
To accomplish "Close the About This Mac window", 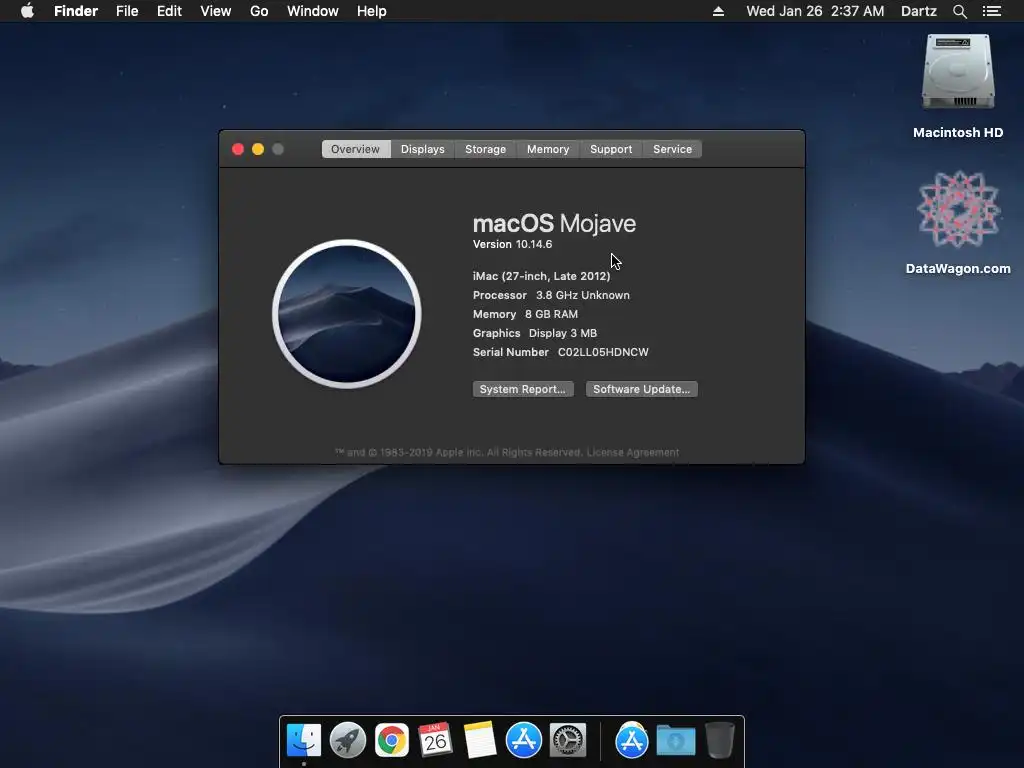I will coord(238,149).
